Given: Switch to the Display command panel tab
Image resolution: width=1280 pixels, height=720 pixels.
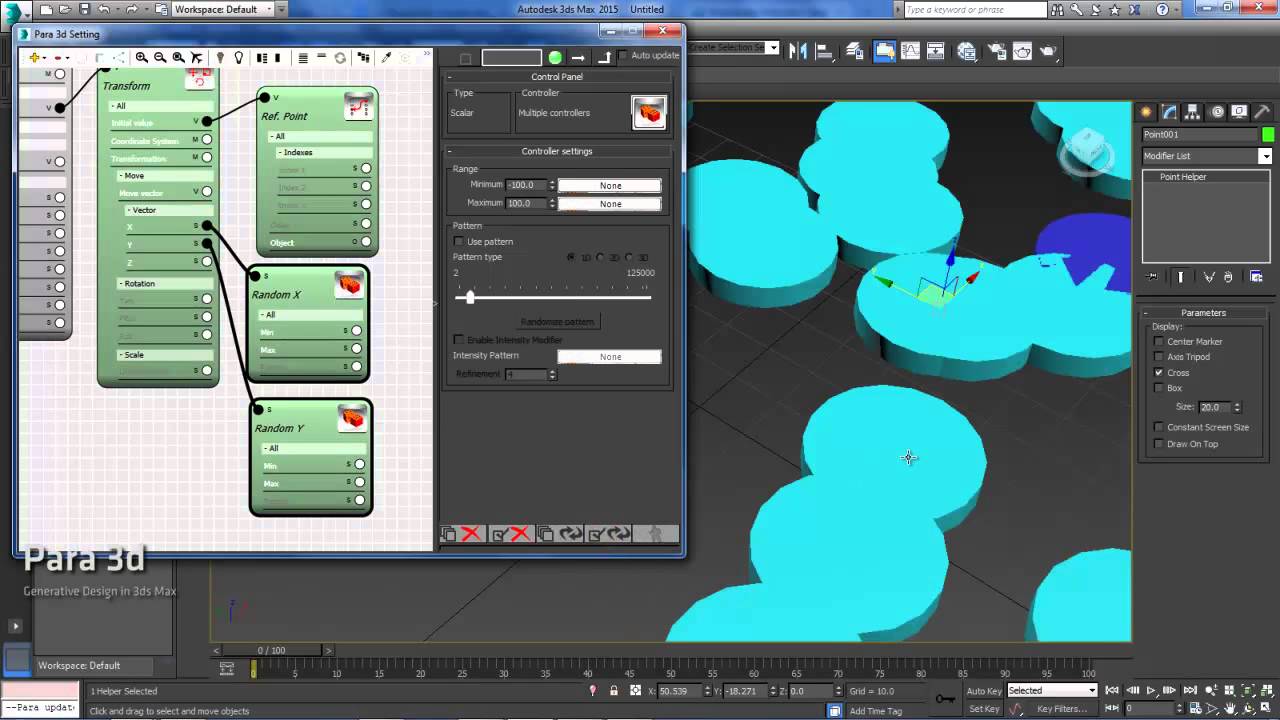Looking at the screenshot, I should [1239, 112].
